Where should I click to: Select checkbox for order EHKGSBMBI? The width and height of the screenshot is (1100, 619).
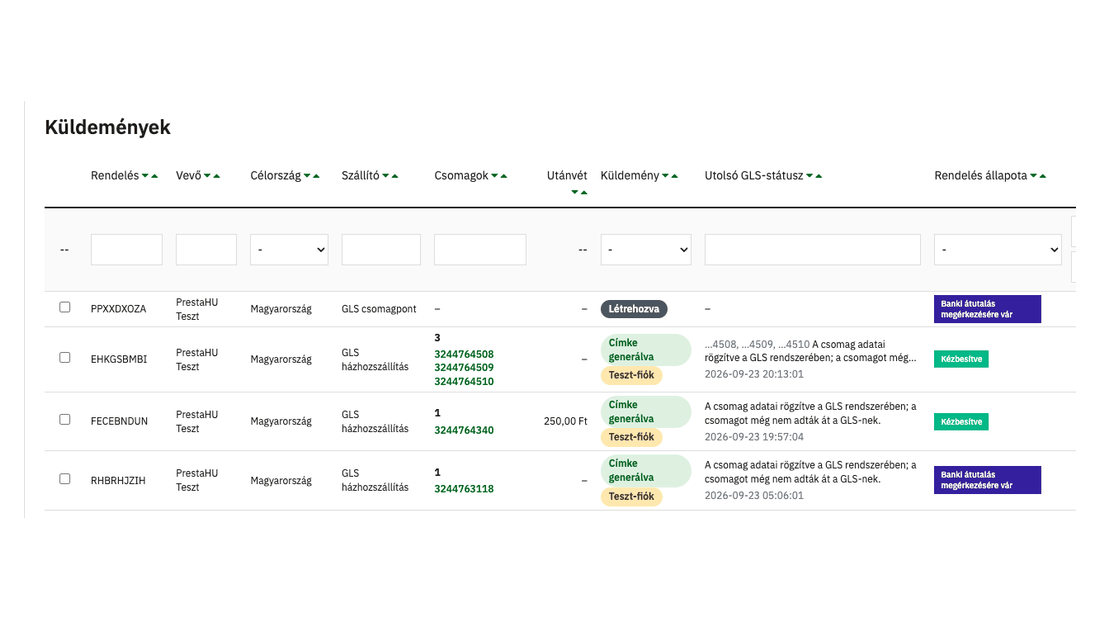tap(65, 358)
